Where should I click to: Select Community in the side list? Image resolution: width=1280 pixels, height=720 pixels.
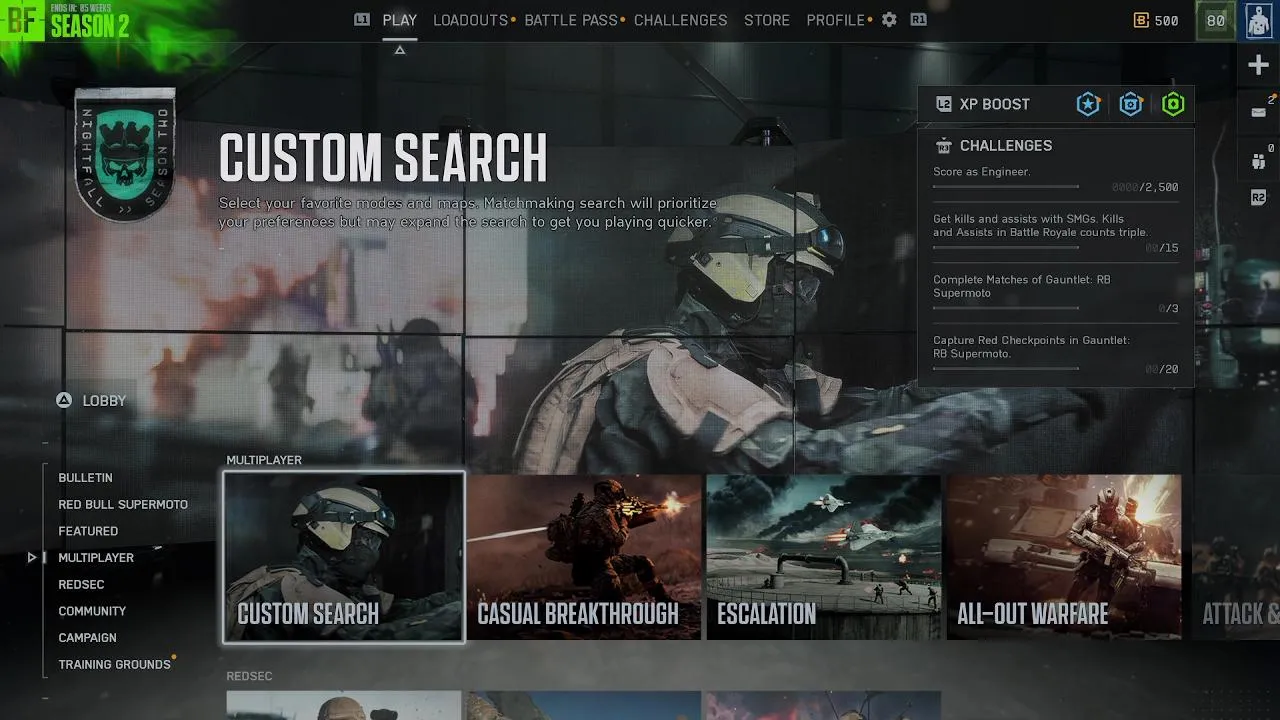(x=92, y=611)
